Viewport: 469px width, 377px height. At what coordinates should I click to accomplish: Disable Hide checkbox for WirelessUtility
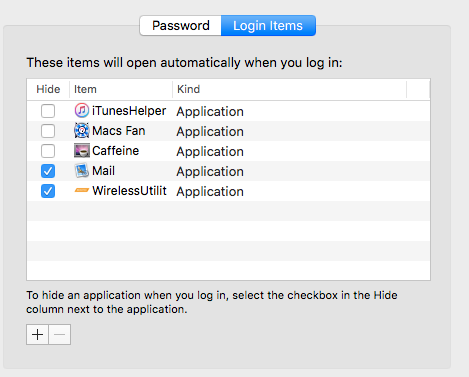(x=48, y=191)
